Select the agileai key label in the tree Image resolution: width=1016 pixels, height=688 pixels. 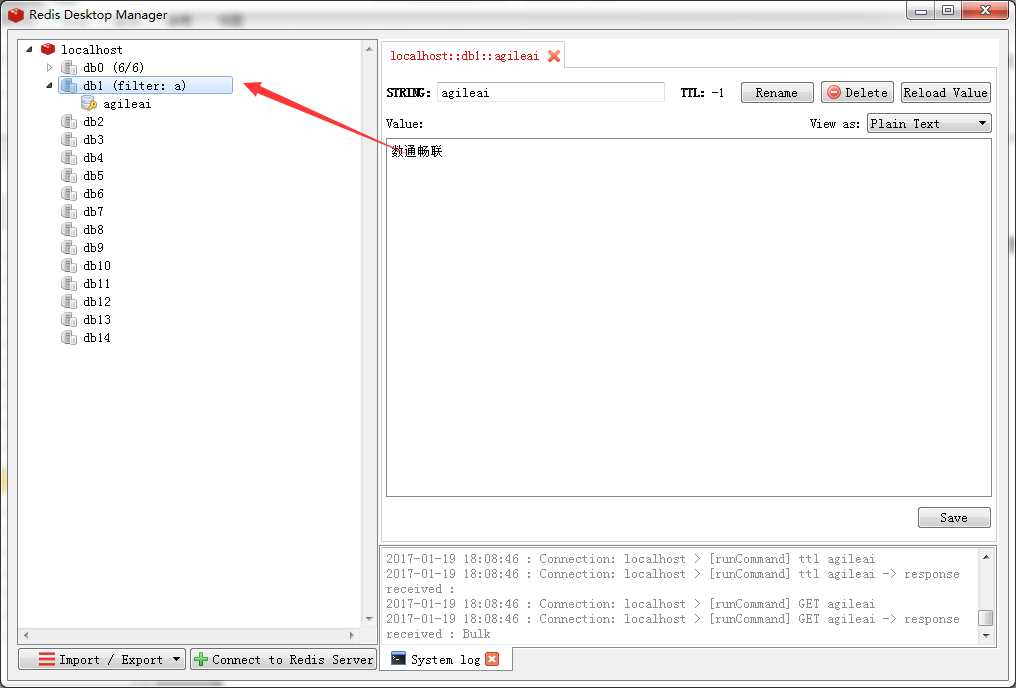(x=127, y=104)
